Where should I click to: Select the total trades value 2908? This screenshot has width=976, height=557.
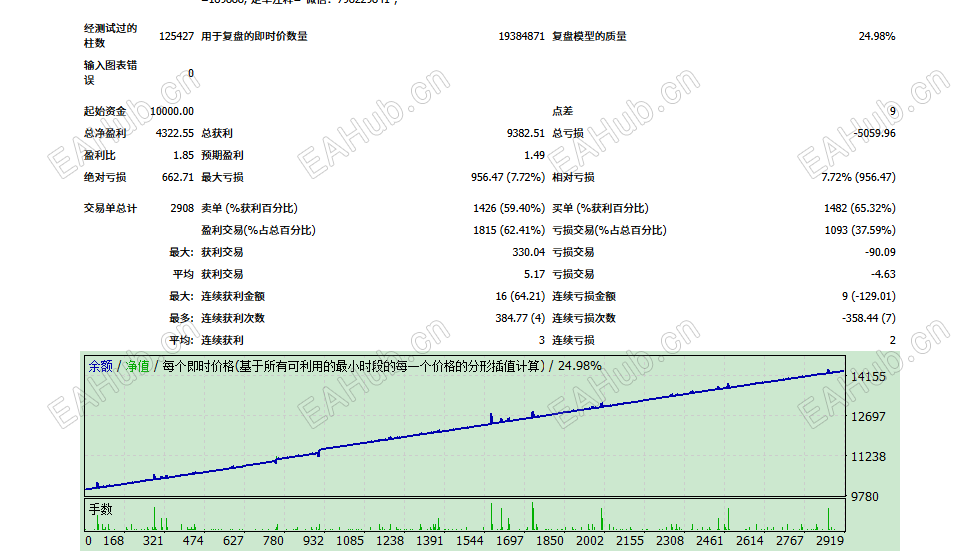[x=182, y=208]
